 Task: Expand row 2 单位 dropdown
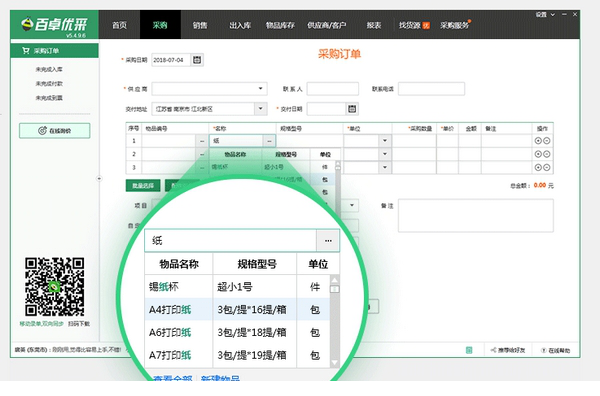click(x=385, y=154)
